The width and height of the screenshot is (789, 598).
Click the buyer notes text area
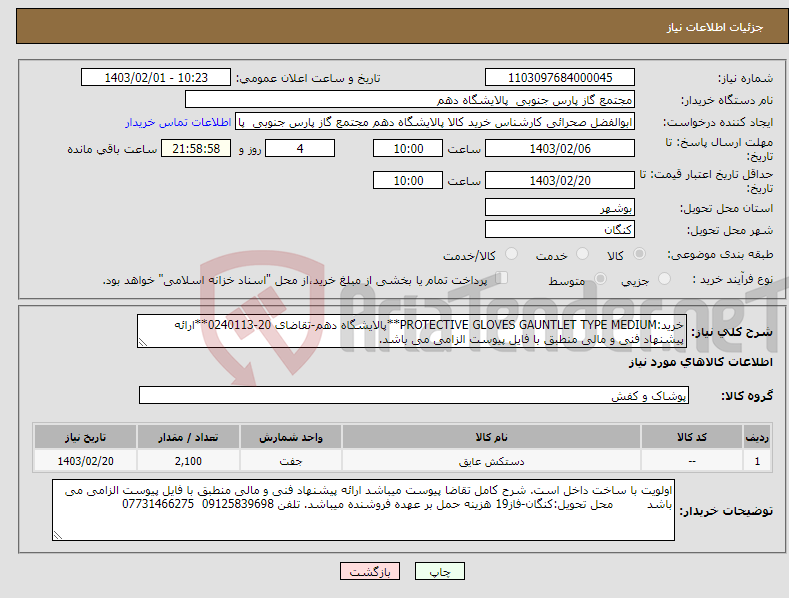tap(363, 510)
